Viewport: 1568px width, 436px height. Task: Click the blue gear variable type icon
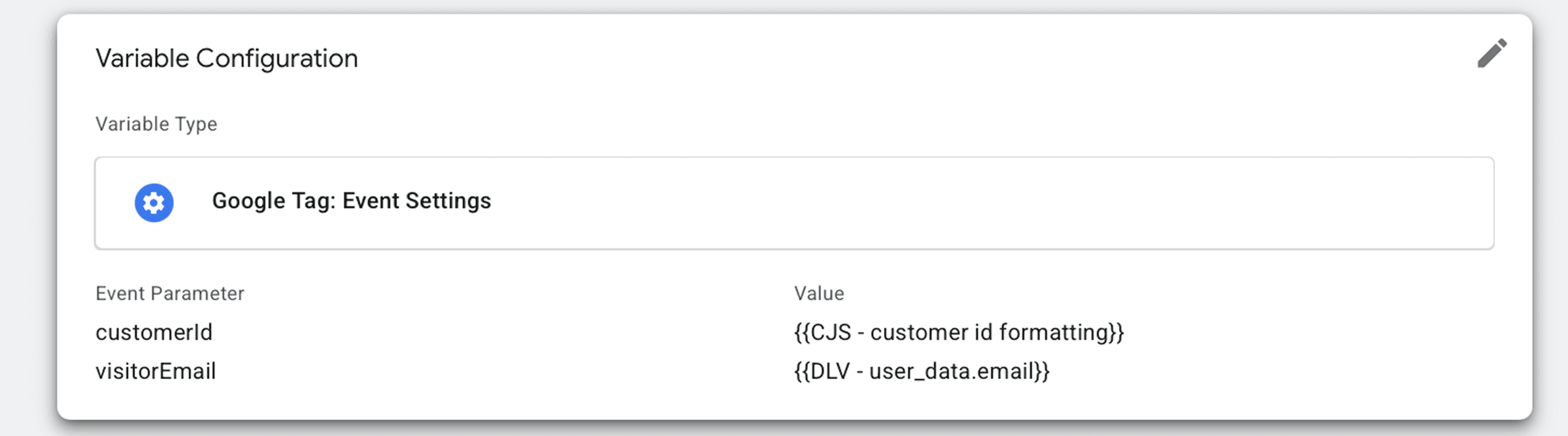(154, 203)
